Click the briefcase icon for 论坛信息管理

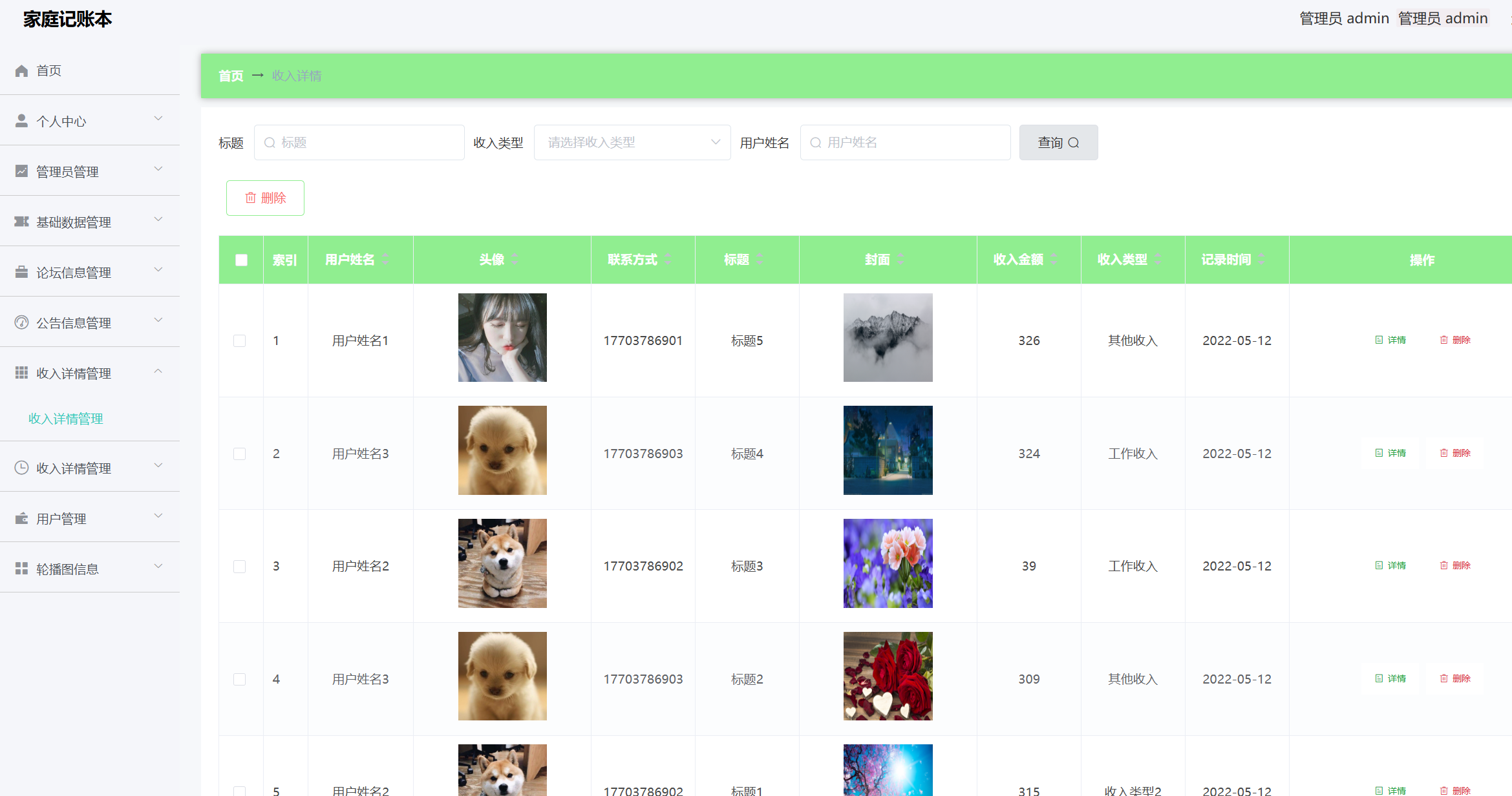click(21, 272)
